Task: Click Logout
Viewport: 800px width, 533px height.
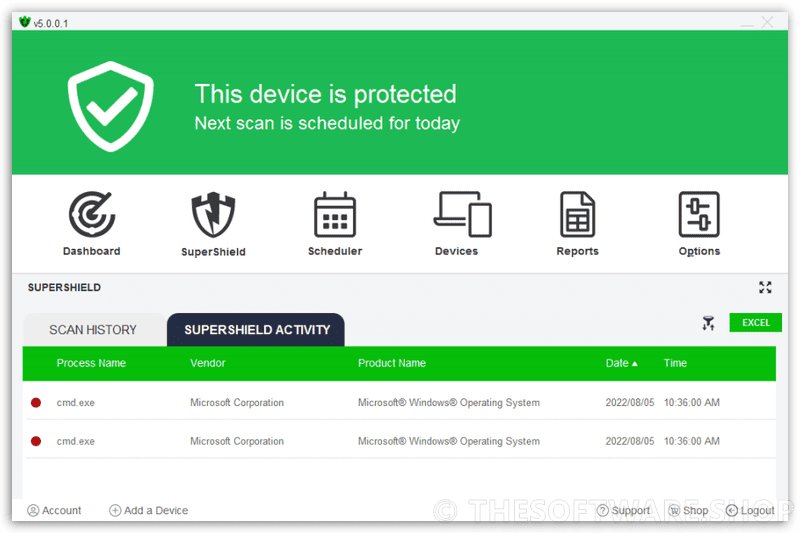Action: 750,510
